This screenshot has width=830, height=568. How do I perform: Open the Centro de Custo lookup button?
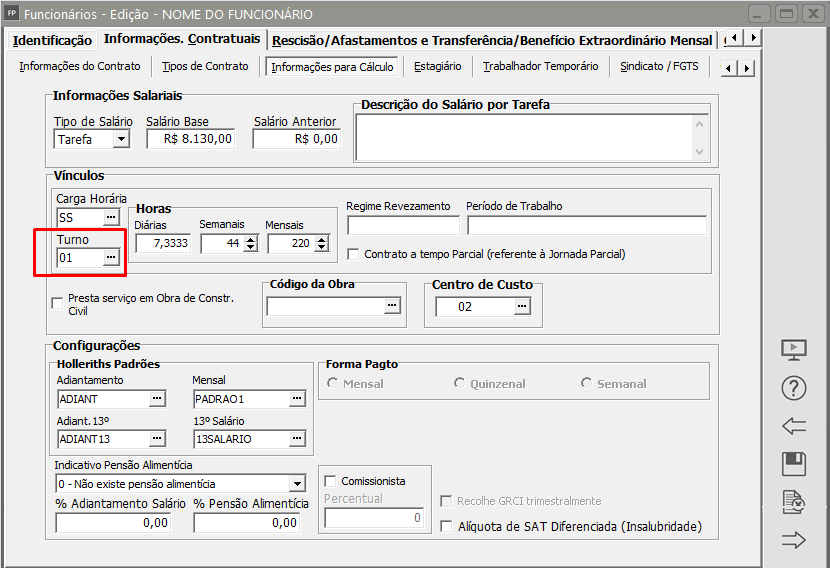[522, 307]
